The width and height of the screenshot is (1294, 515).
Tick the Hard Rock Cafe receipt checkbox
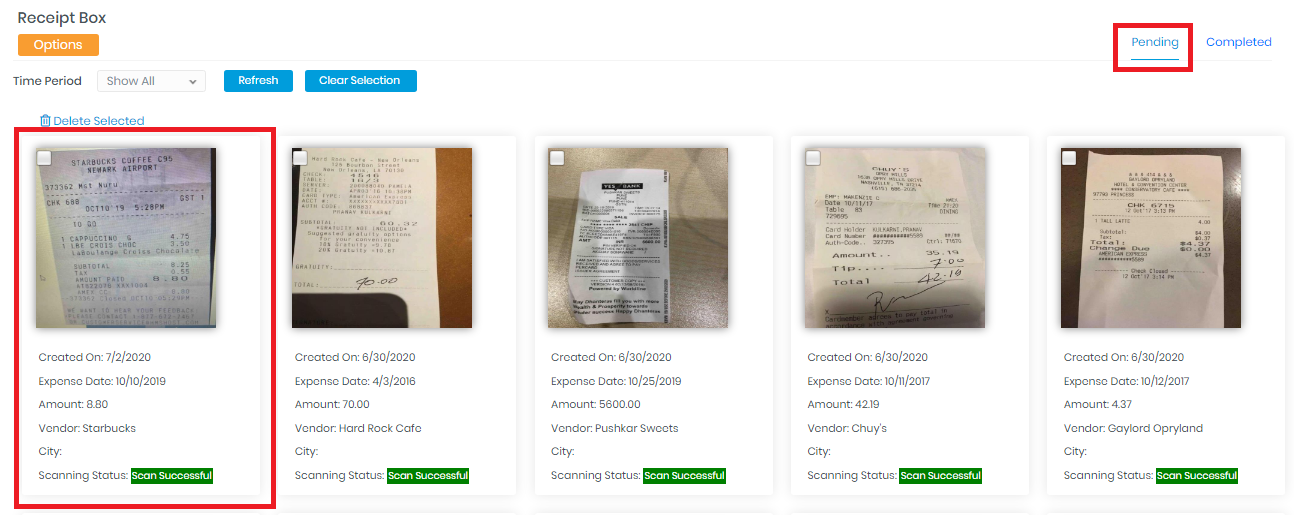(x=300, y=158)
